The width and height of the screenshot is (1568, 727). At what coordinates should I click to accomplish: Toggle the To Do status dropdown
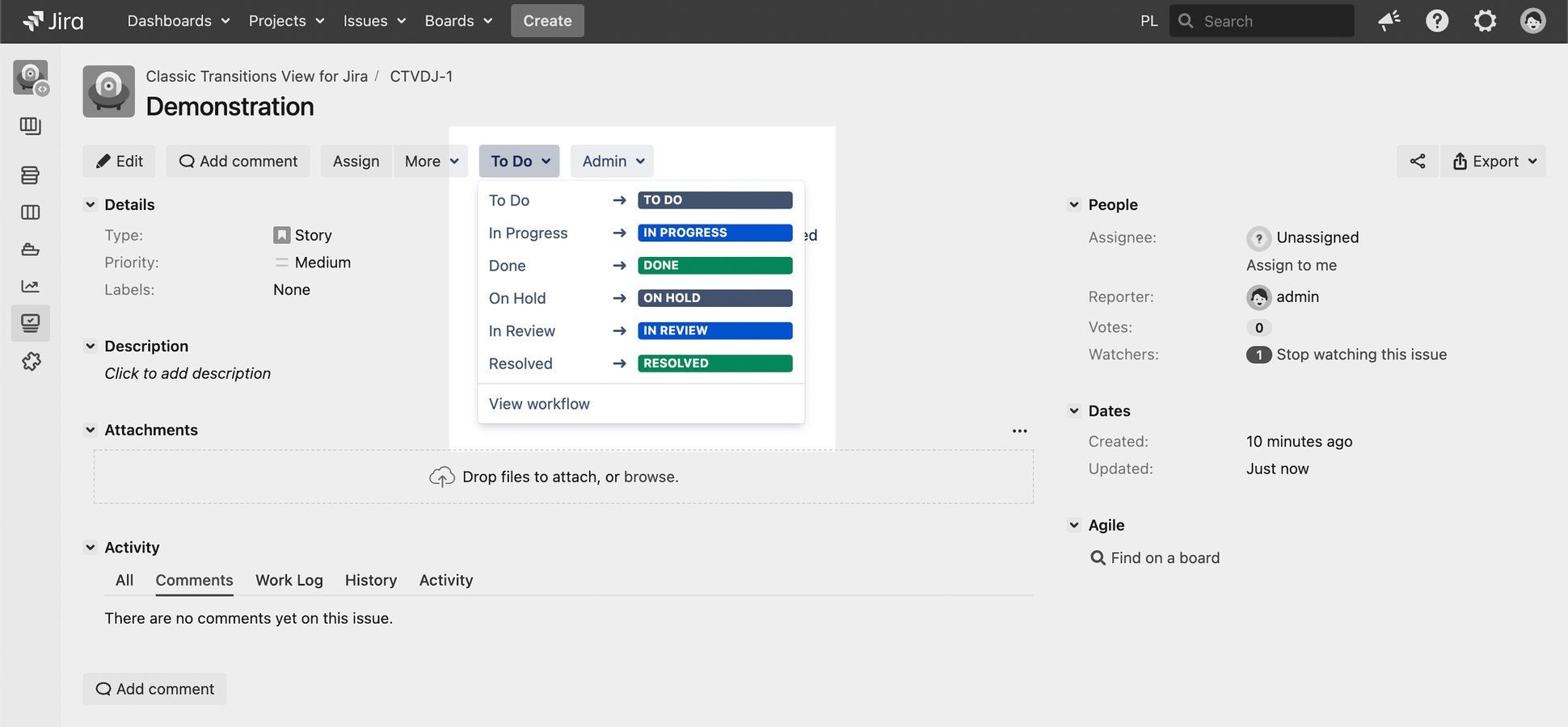pyautogui.click(x=519, y=162)
